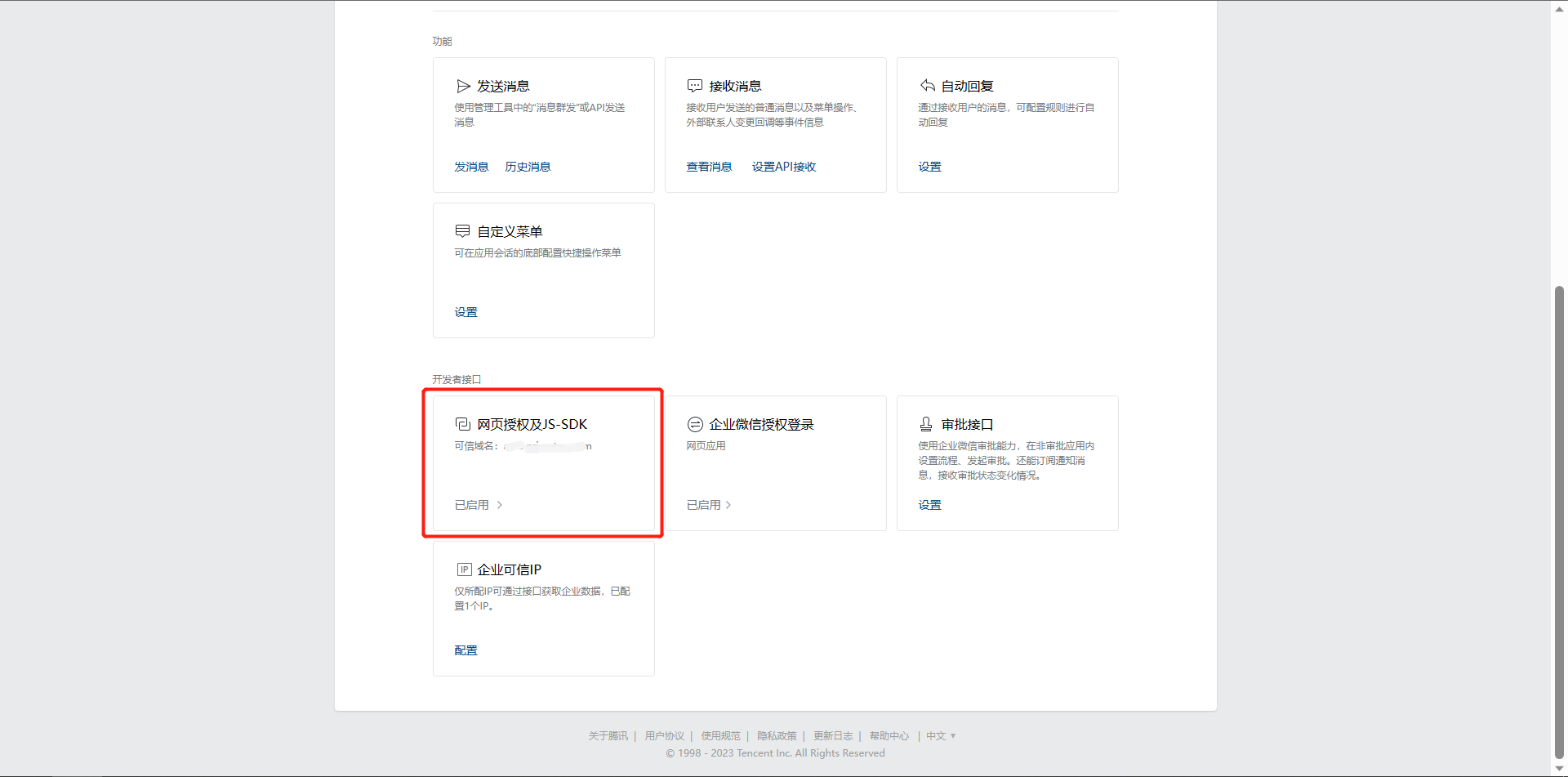
Task: Click the 发送消息 paper plane icon
Action: [463, 86]
